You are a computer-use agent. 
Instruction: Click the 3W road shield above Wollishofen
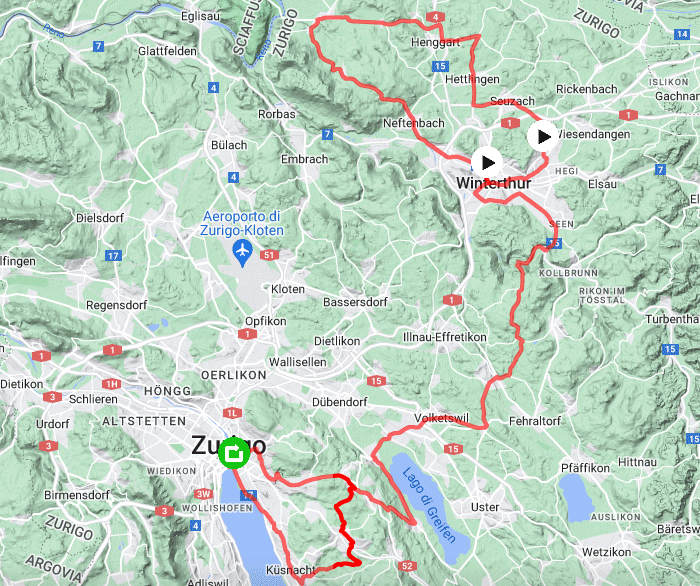204,494
